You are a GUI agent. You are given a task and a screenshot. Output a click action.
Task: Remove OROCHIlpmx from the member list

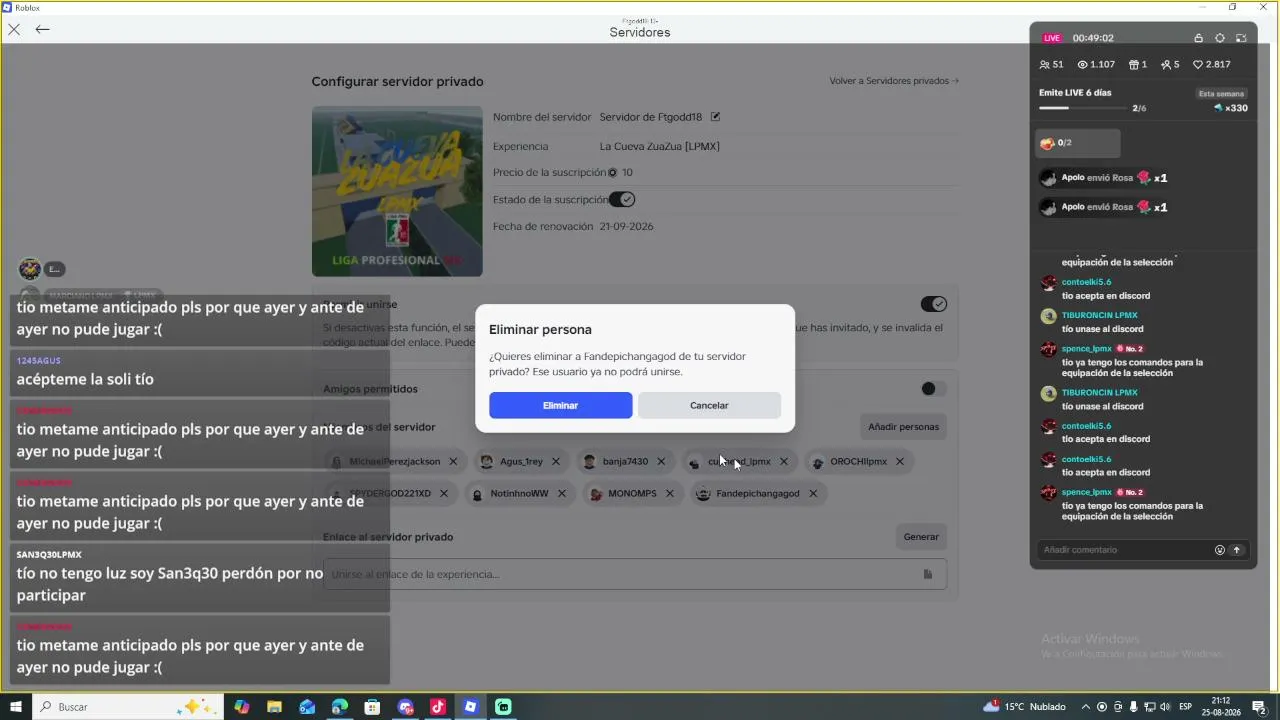point(900,462)
